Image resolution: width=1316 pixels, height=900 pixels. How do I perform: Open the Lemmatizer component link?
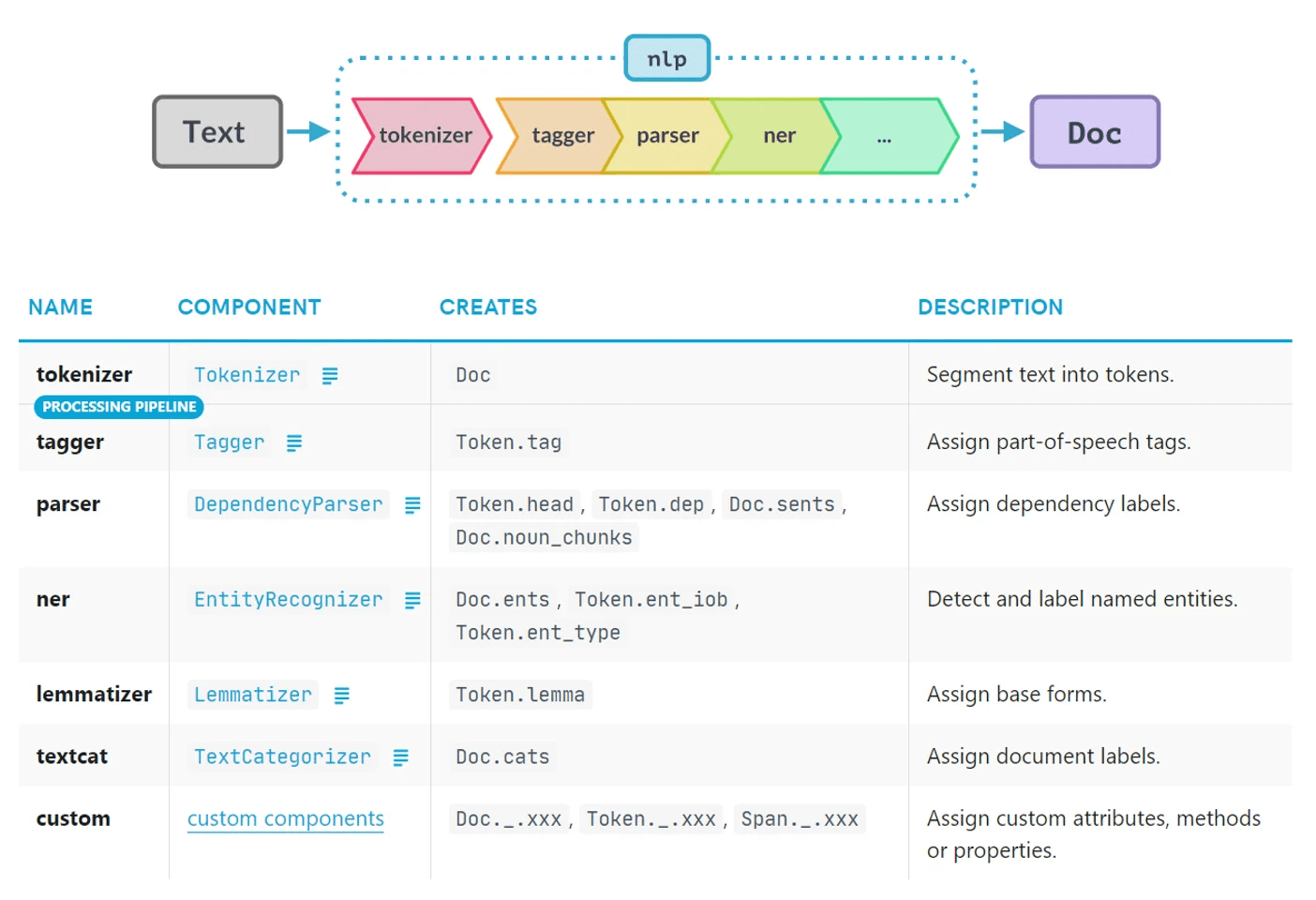pos(252,695)
